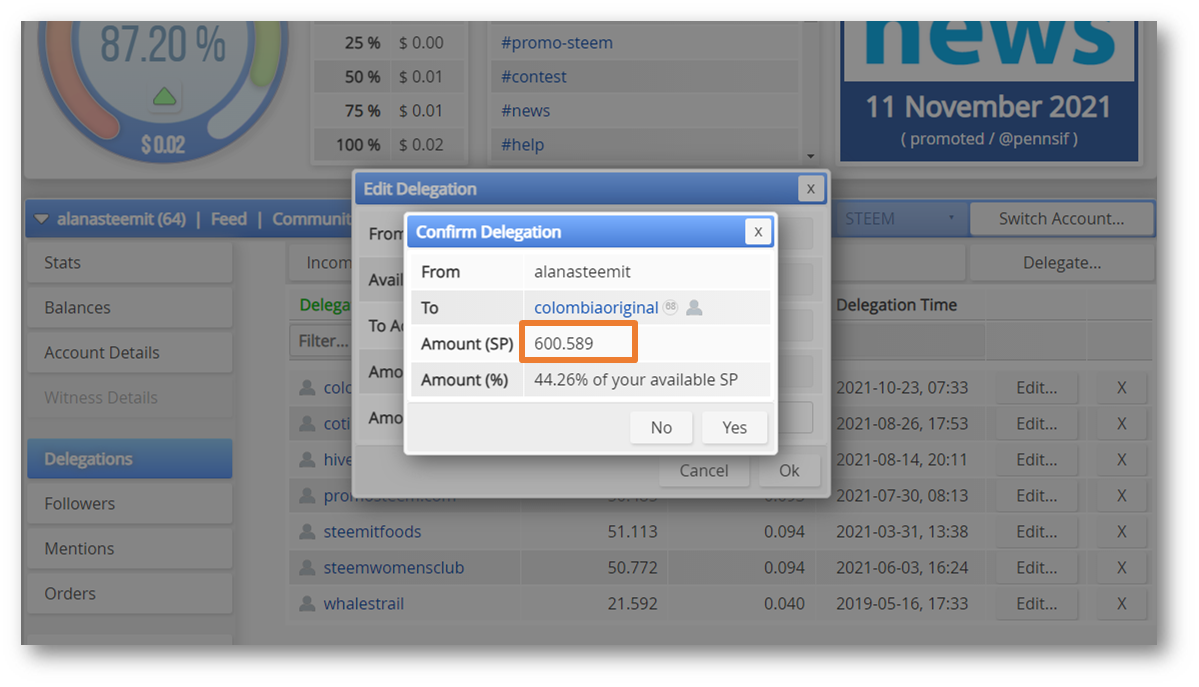This screenshot has width=1199, height=687.
Task: Open the steemitfoods account link
Action: (x=372, y=532)
